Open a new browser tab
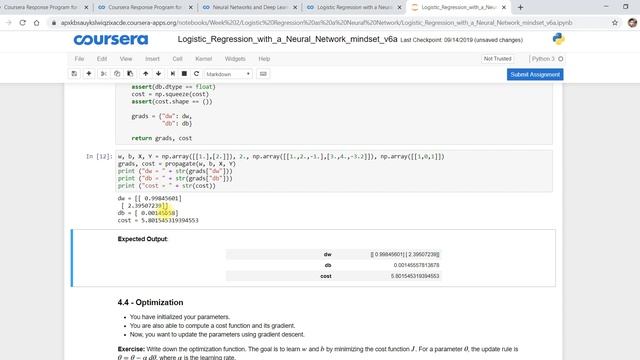The width and height of the screenshot is (640, 360). point(520,7)
